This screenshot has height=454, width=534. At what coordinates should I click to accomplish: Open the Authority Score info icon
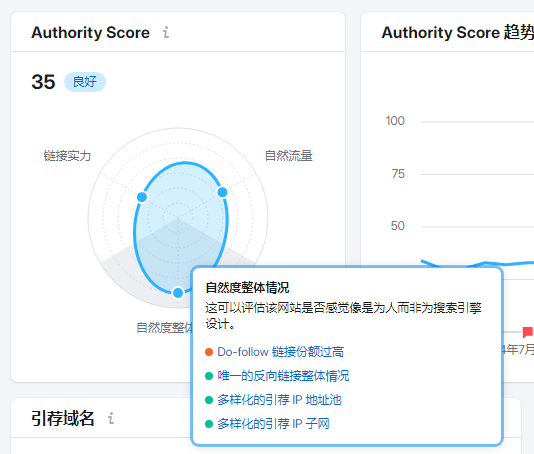point(166,33)
